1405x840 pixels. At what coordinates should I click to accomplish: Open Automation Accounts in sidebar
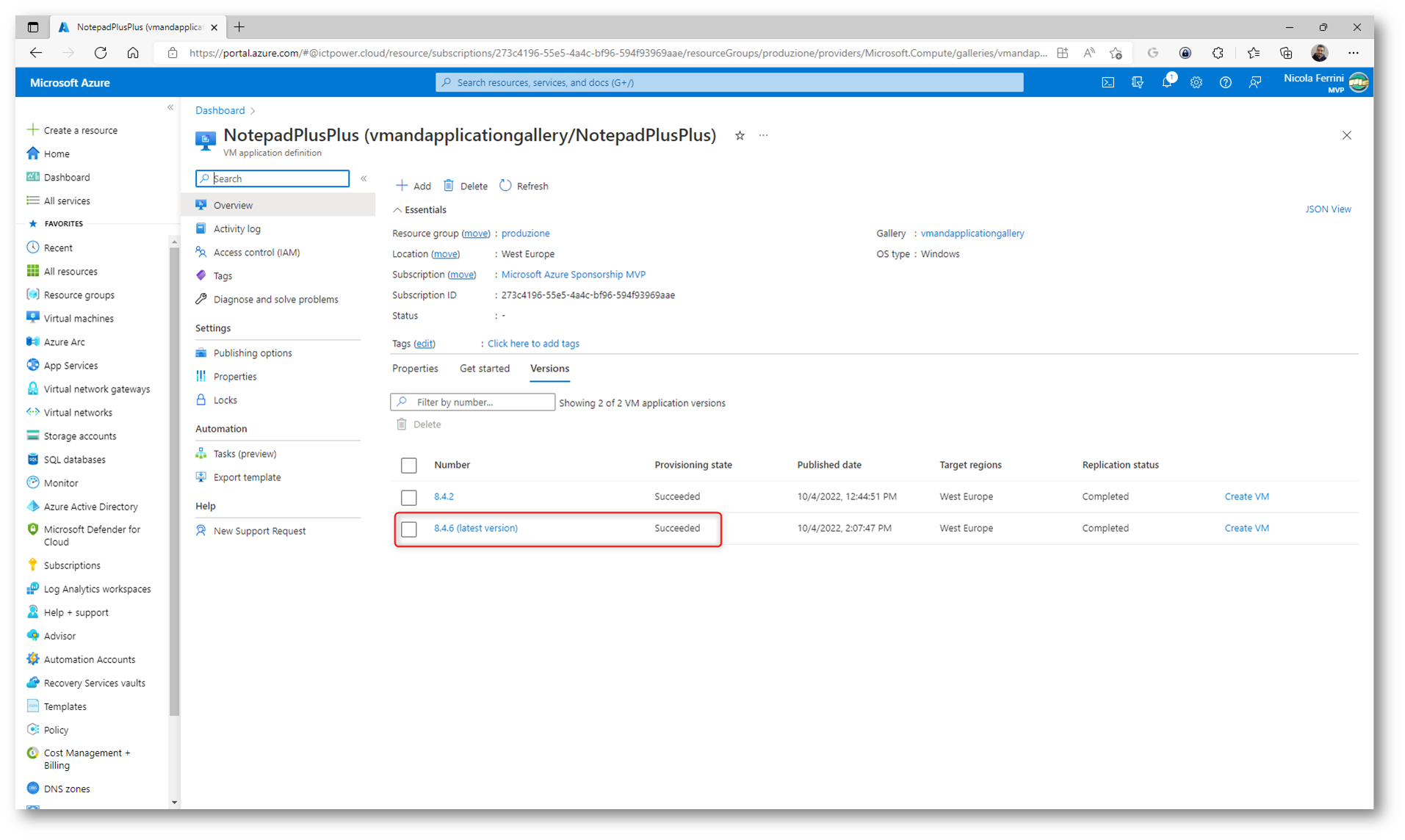click(x=89, y=659)
